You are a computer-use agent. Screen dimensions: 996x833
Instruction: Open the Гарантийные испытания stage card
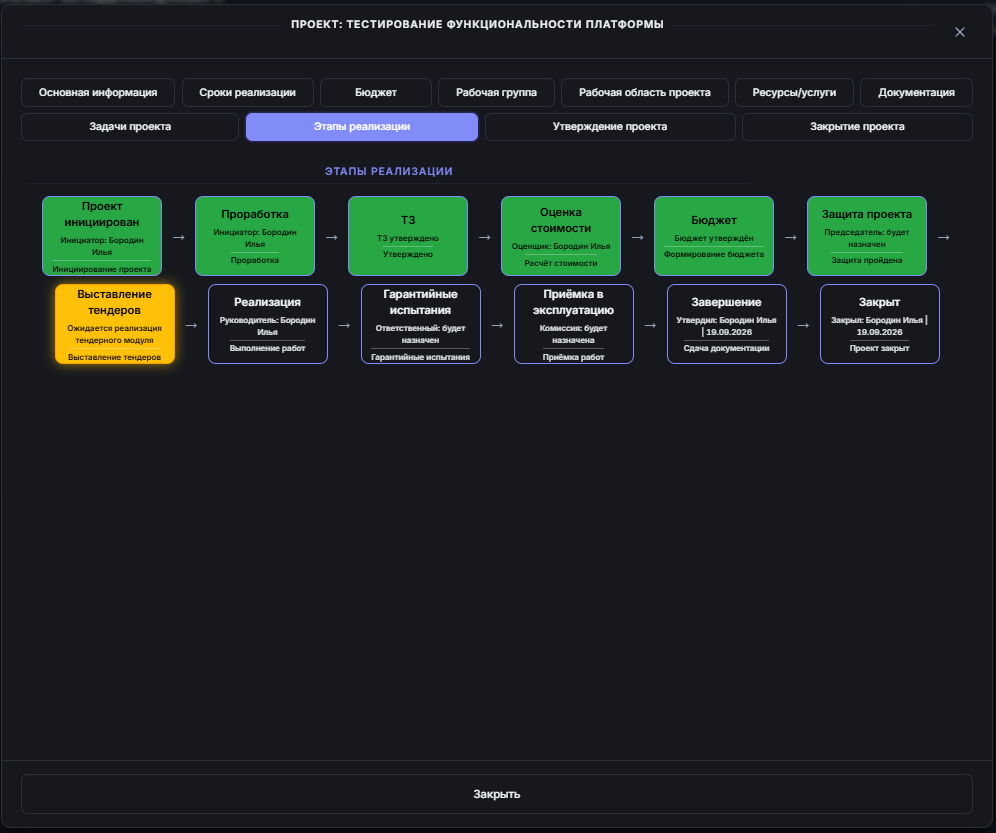[421, 324]
